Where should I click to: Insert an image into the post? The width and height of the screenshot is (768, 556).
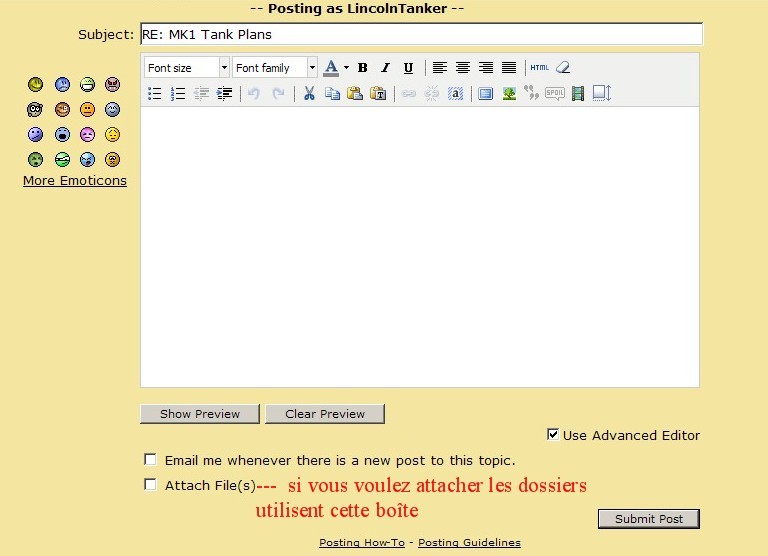(x=509, y=94)
